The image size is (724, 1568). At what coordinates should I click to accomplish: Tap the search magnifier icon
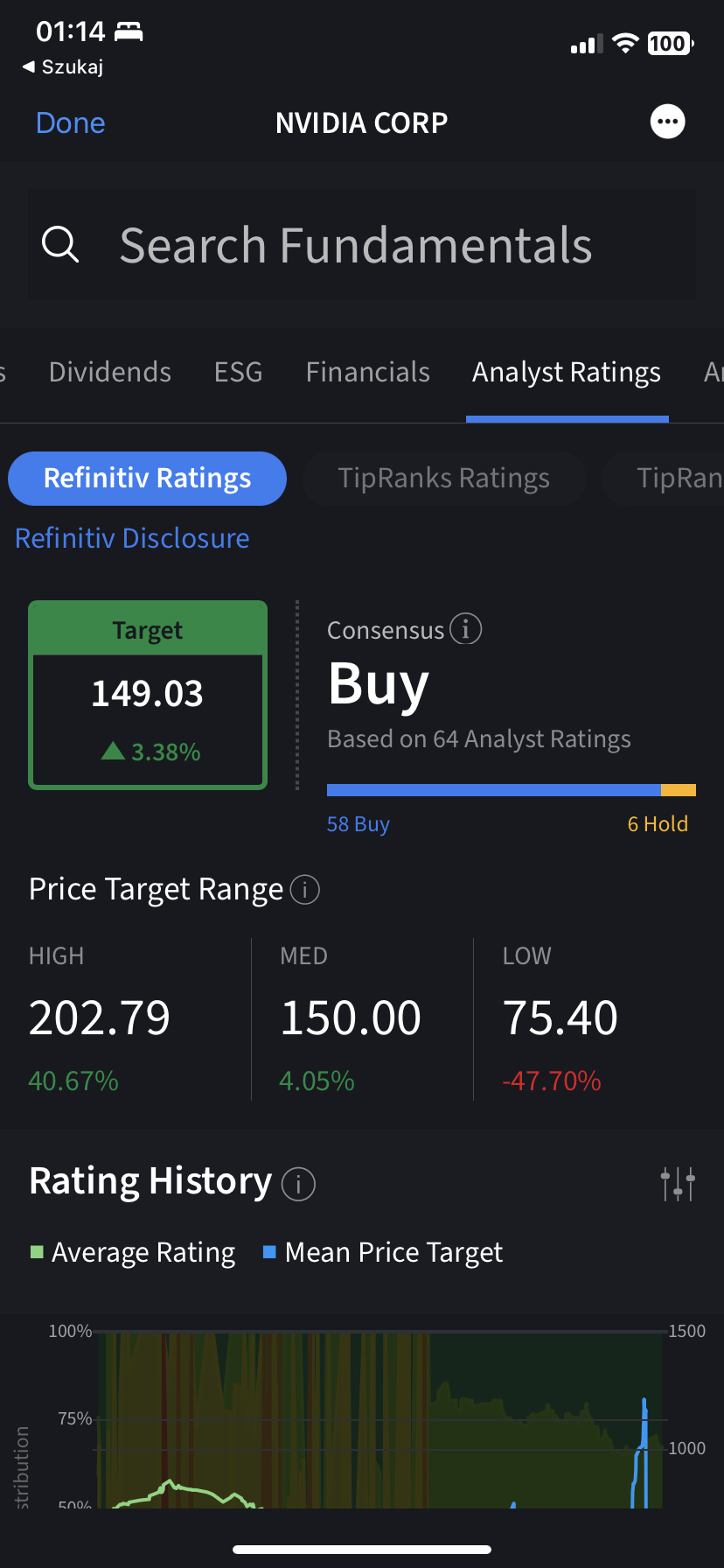[x=60, y=245]
